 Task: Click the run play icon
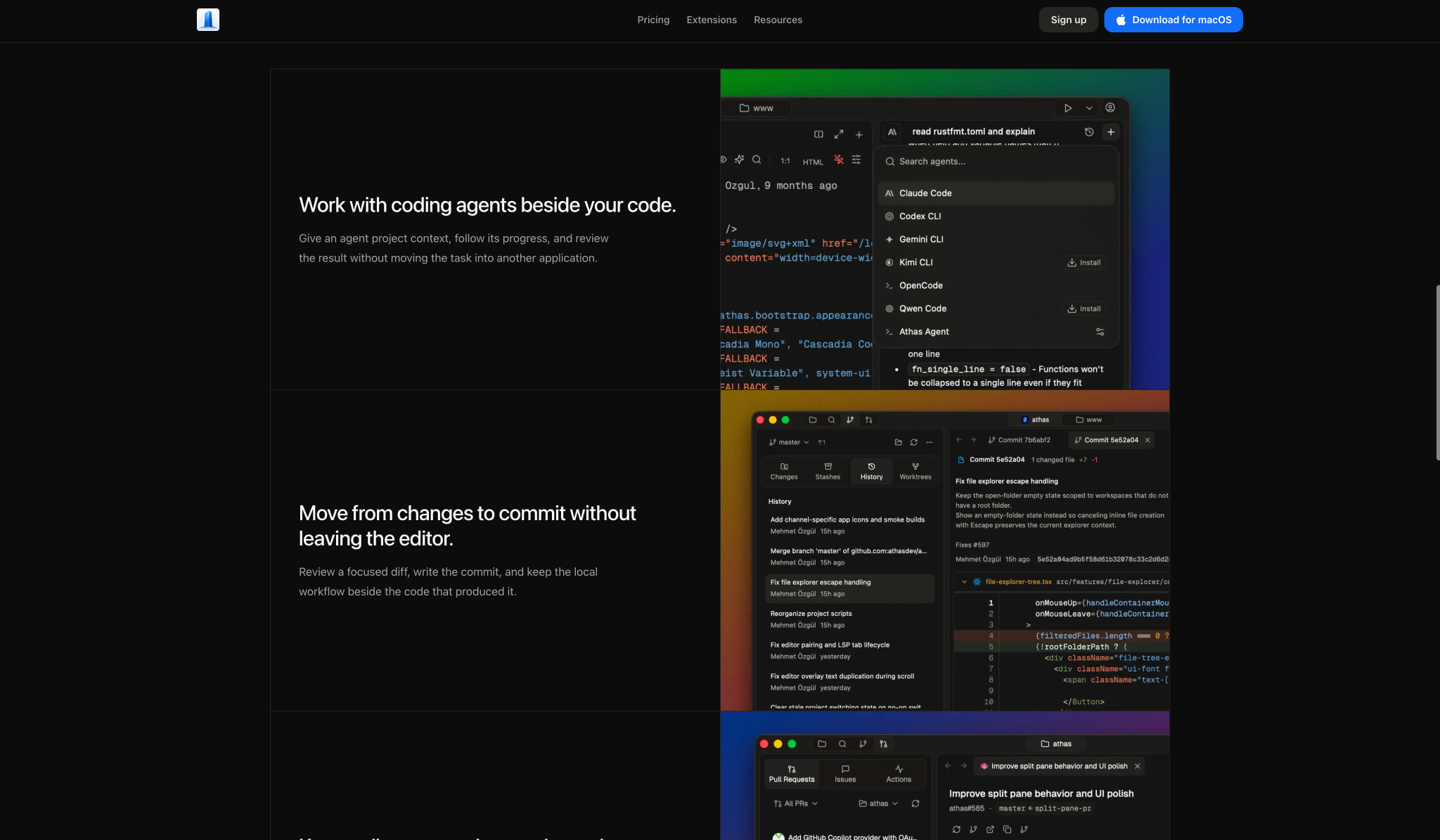(x=1068, y=108)
